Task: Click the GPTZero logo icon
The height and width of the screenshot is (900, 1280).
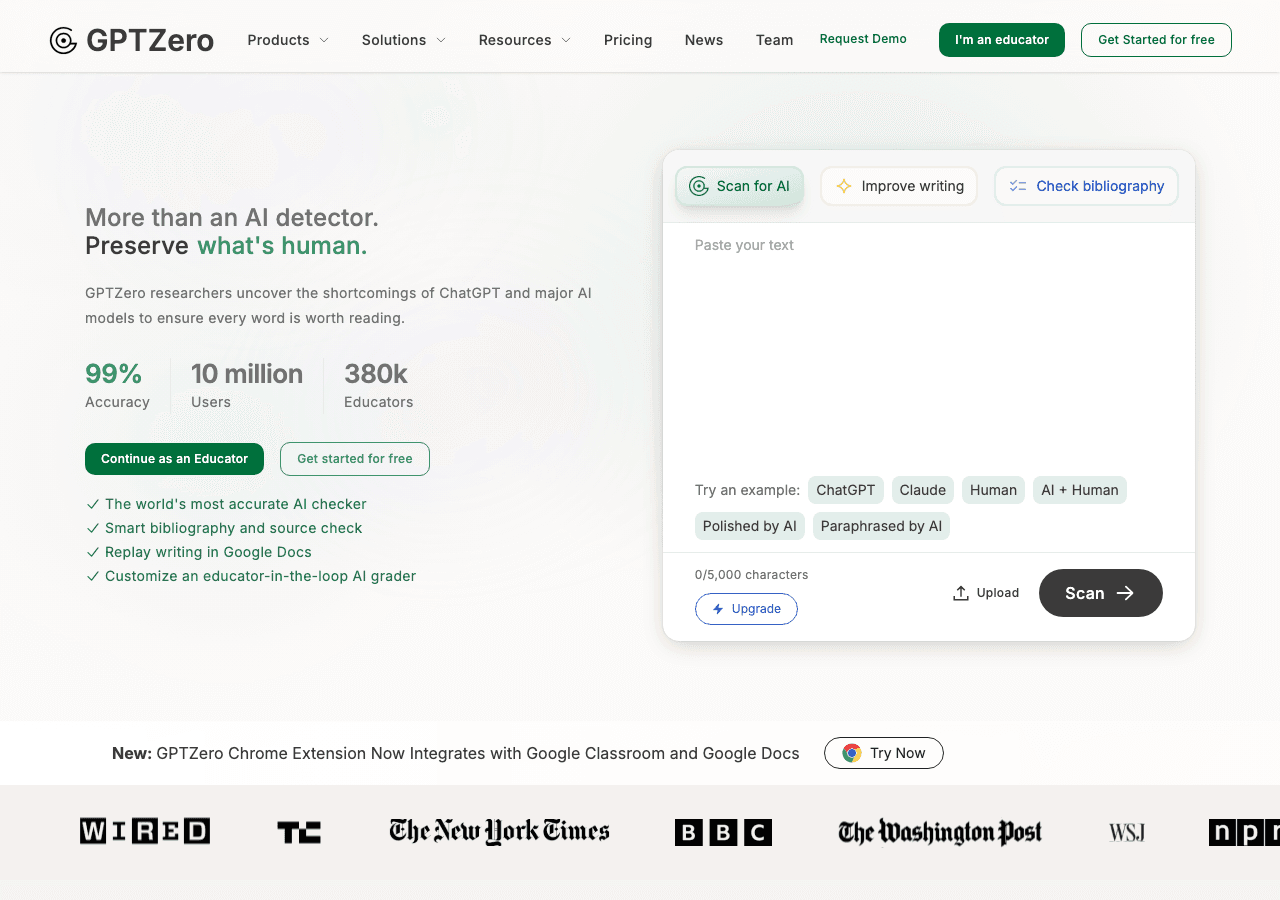Action: tap(62, 40)
